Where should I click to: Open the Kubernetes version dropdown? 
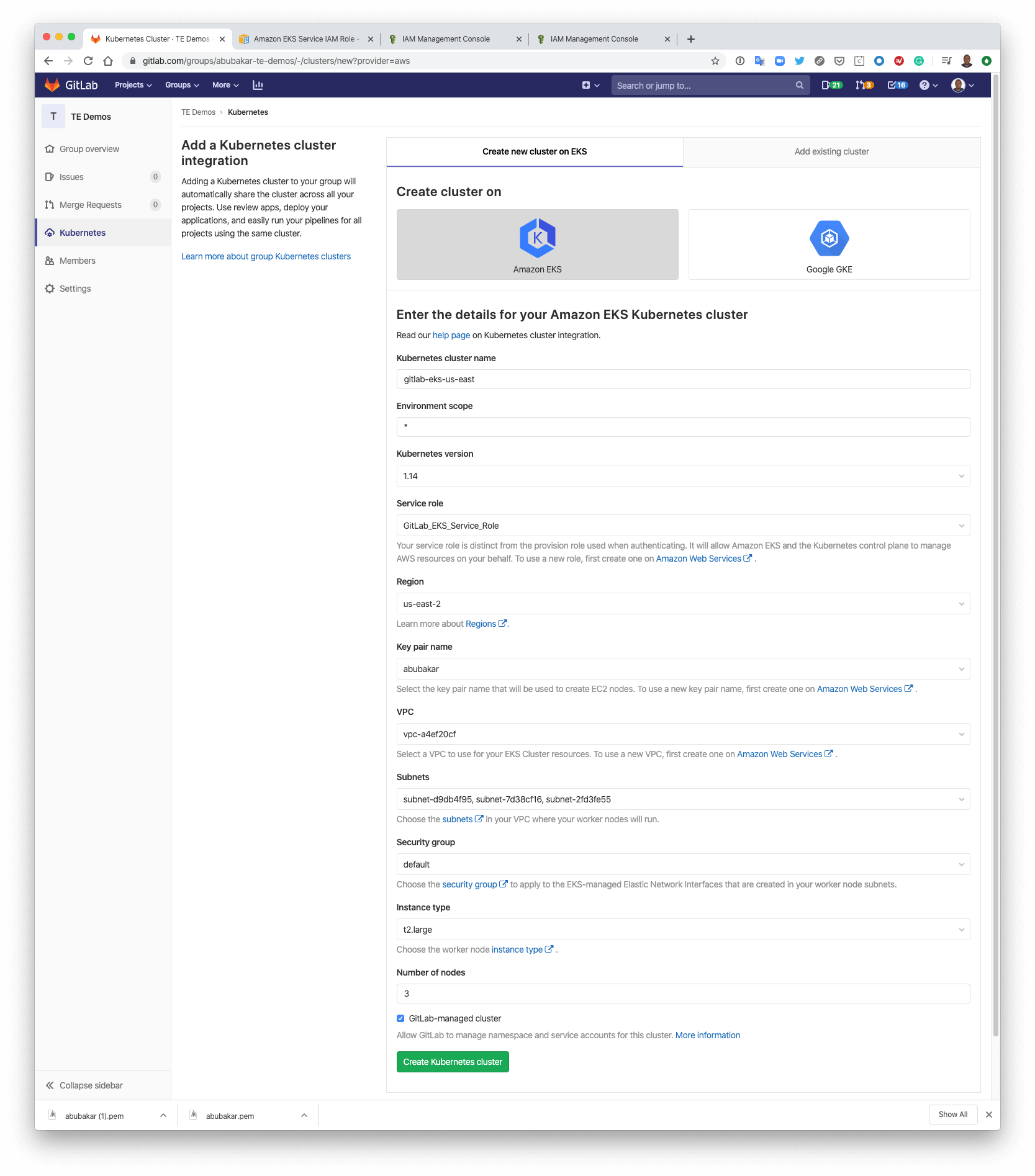(683, 475)
